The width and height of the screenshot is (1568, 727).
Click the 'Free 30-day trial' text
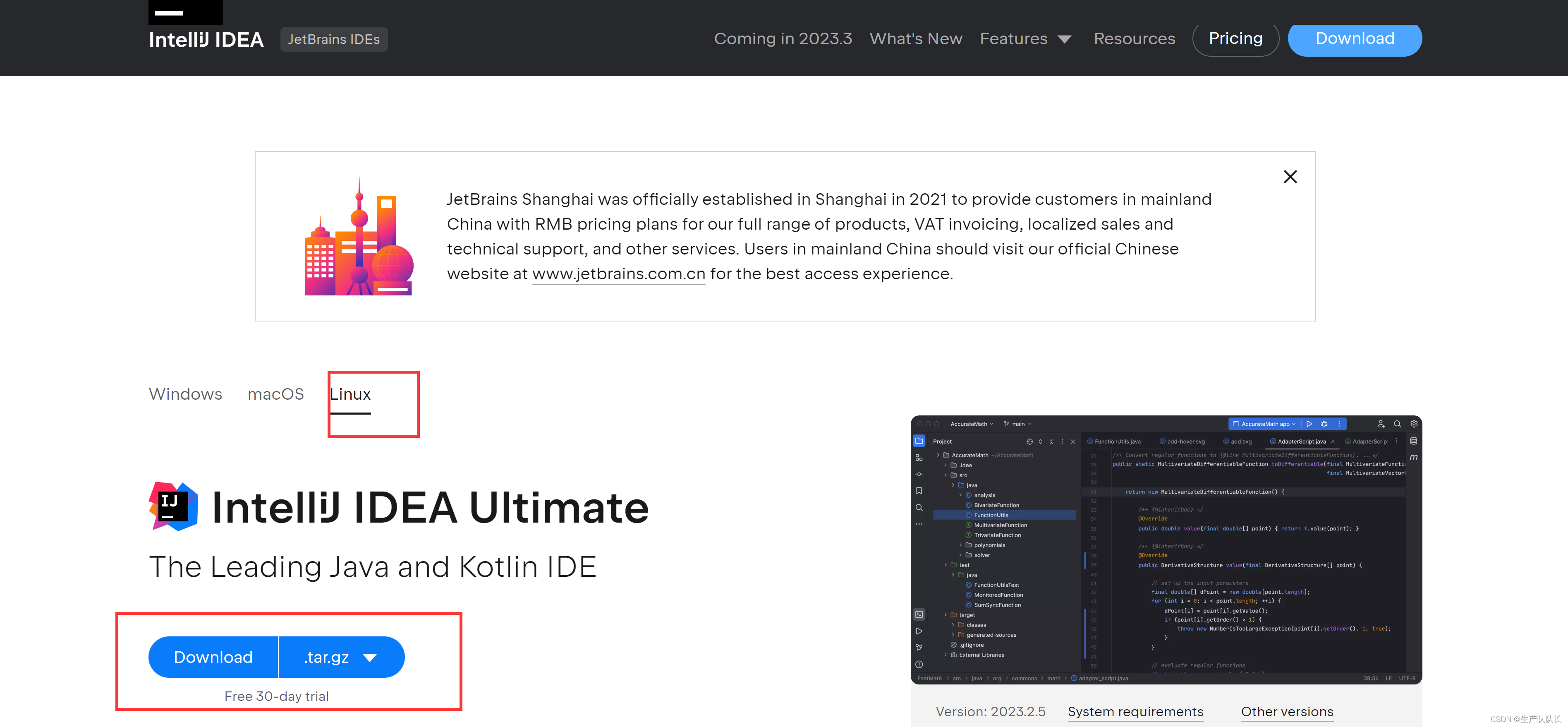pyautogui.click(x=276, y=696)
